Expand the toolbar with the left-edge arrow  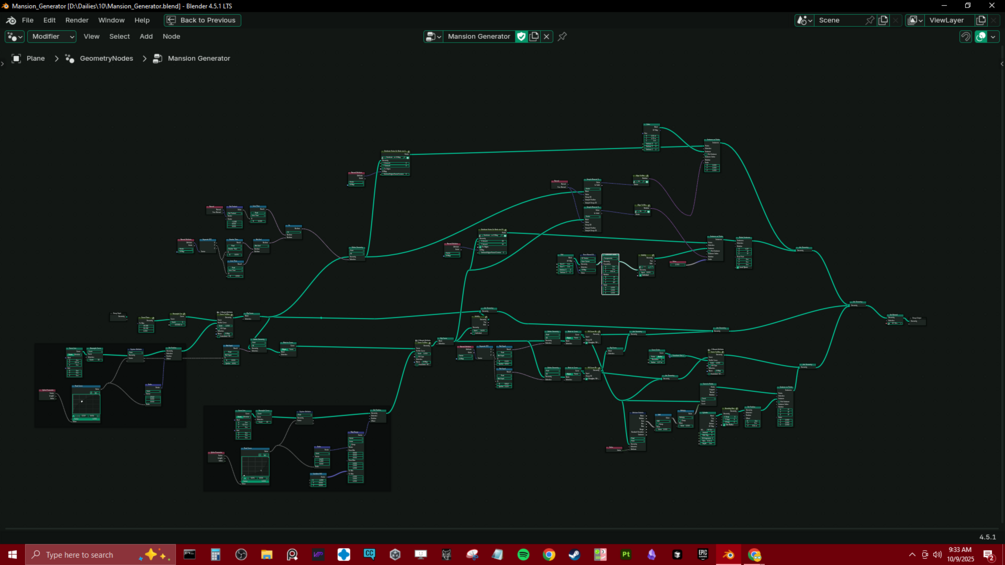coord(3,63)
